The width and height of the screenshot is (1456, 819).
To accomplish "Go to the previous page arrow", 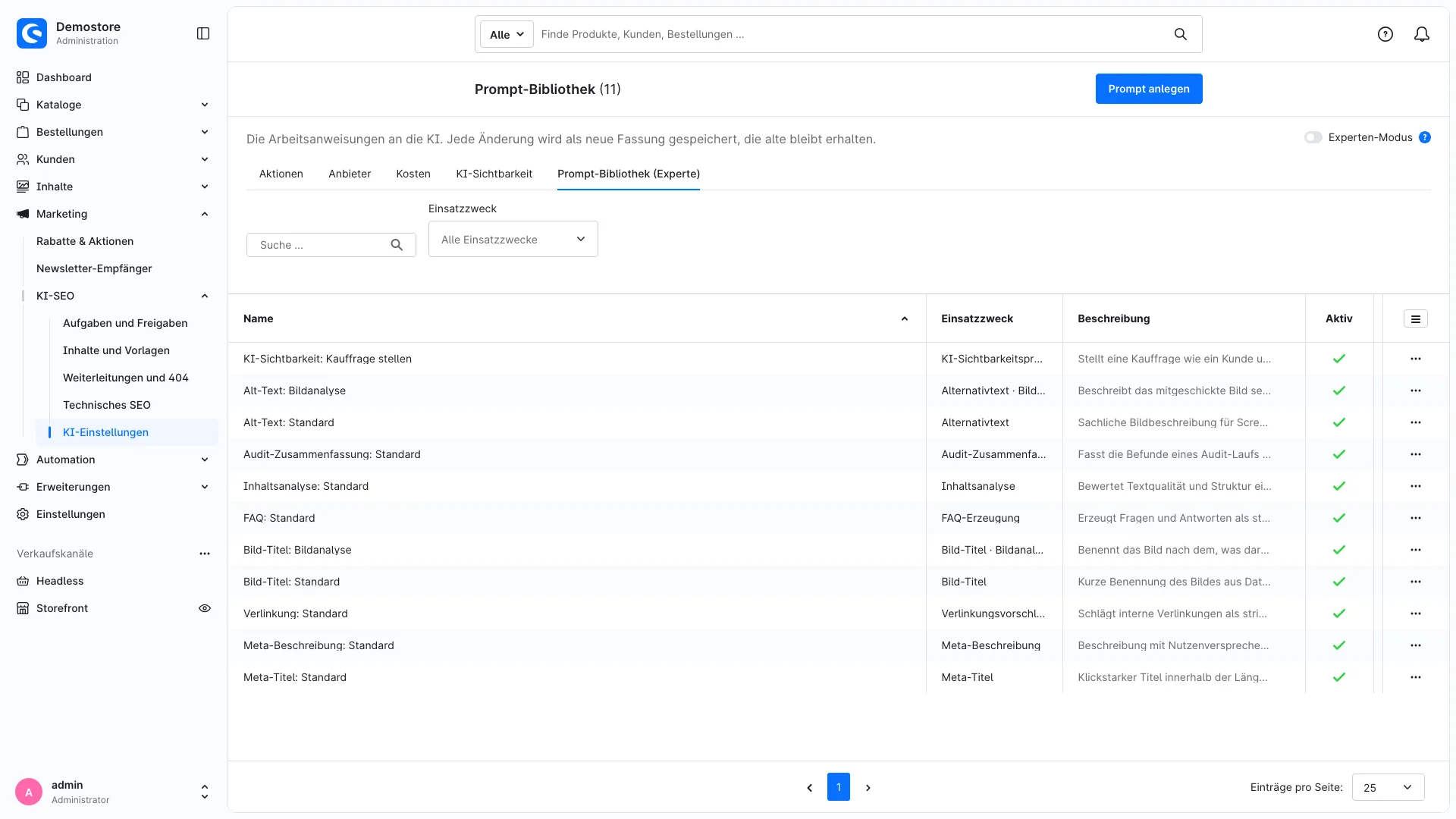I will pos(809,788).
